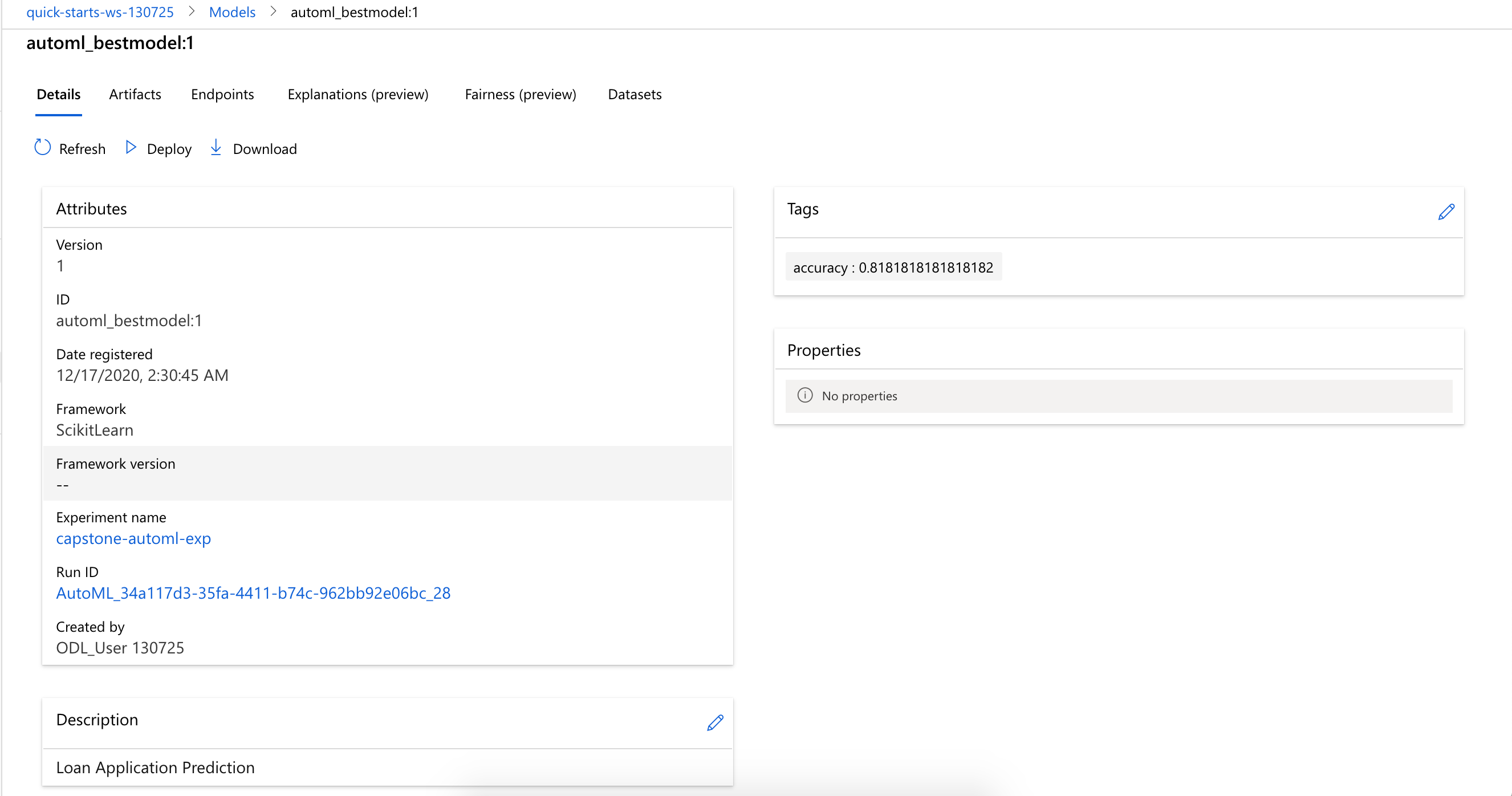Click the Deploy button label
1512x796 pixels.
point(169,149)
